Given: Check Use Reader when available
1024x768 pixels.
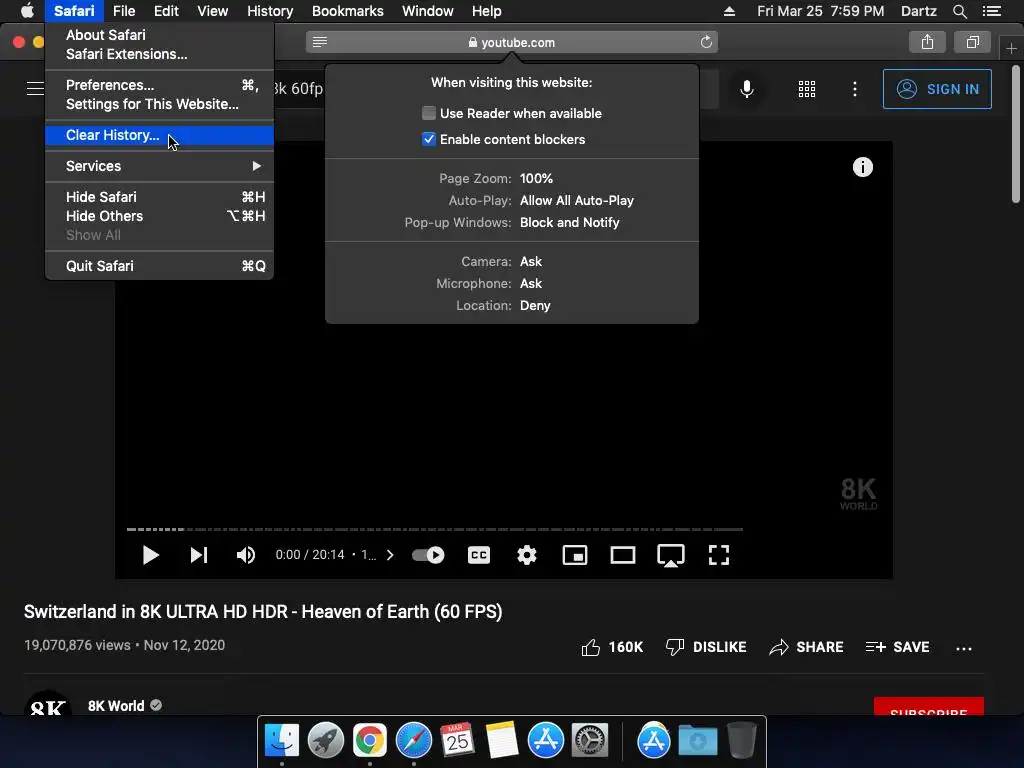Looking at the screenshot, I should pos(428,113).
